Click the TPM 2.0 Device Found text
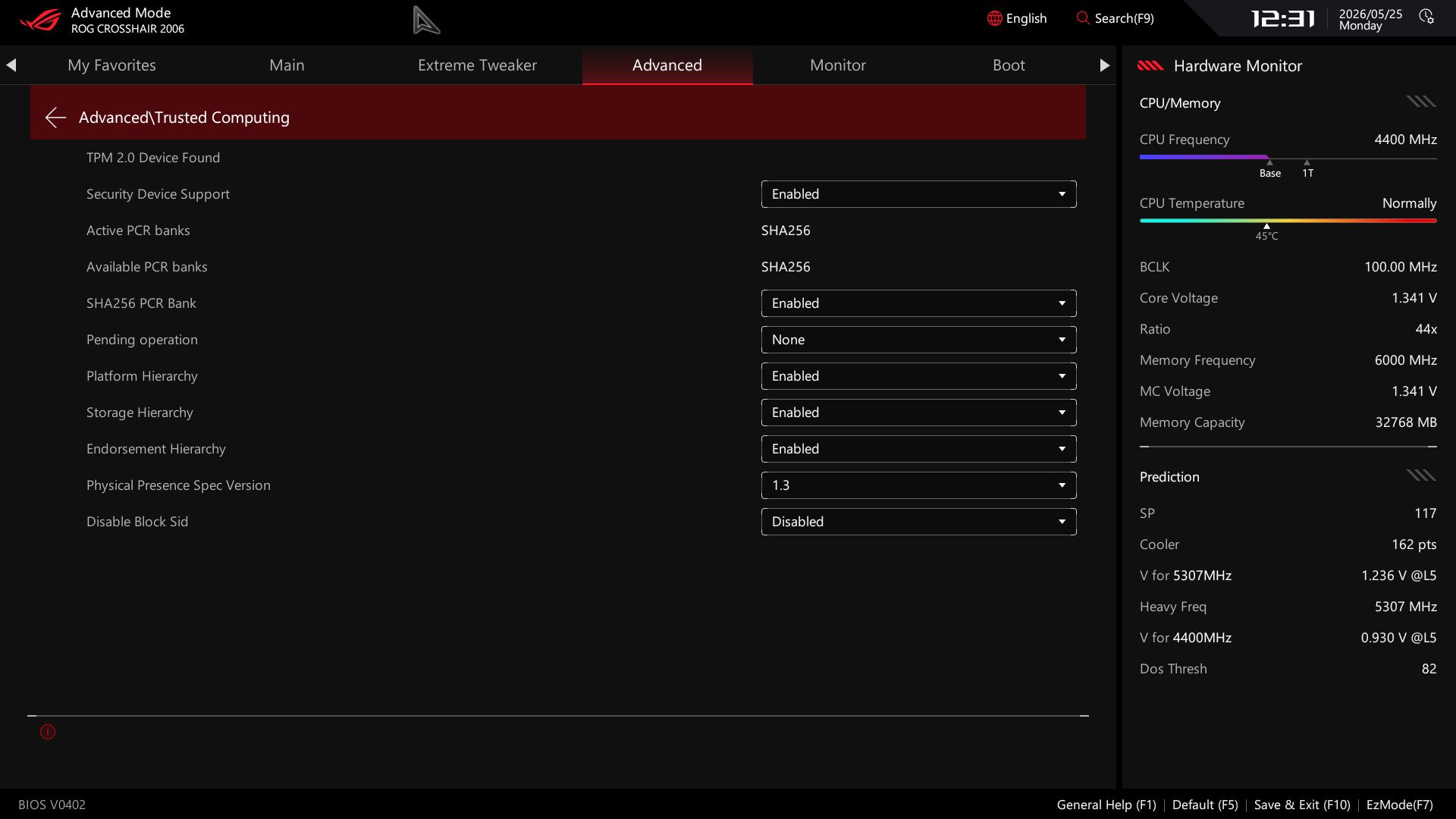Image resolution: width=1456 pixels, height=819 pixels. pyautogui.click(x=153, y=158)
